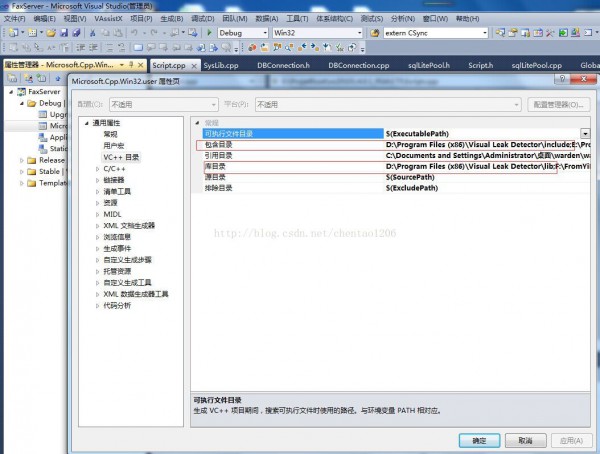Image resolution: width=600 pixels, height=454 pixels.
Task: Select 用户宏 in the tree
Action: [x=114, y=146]
